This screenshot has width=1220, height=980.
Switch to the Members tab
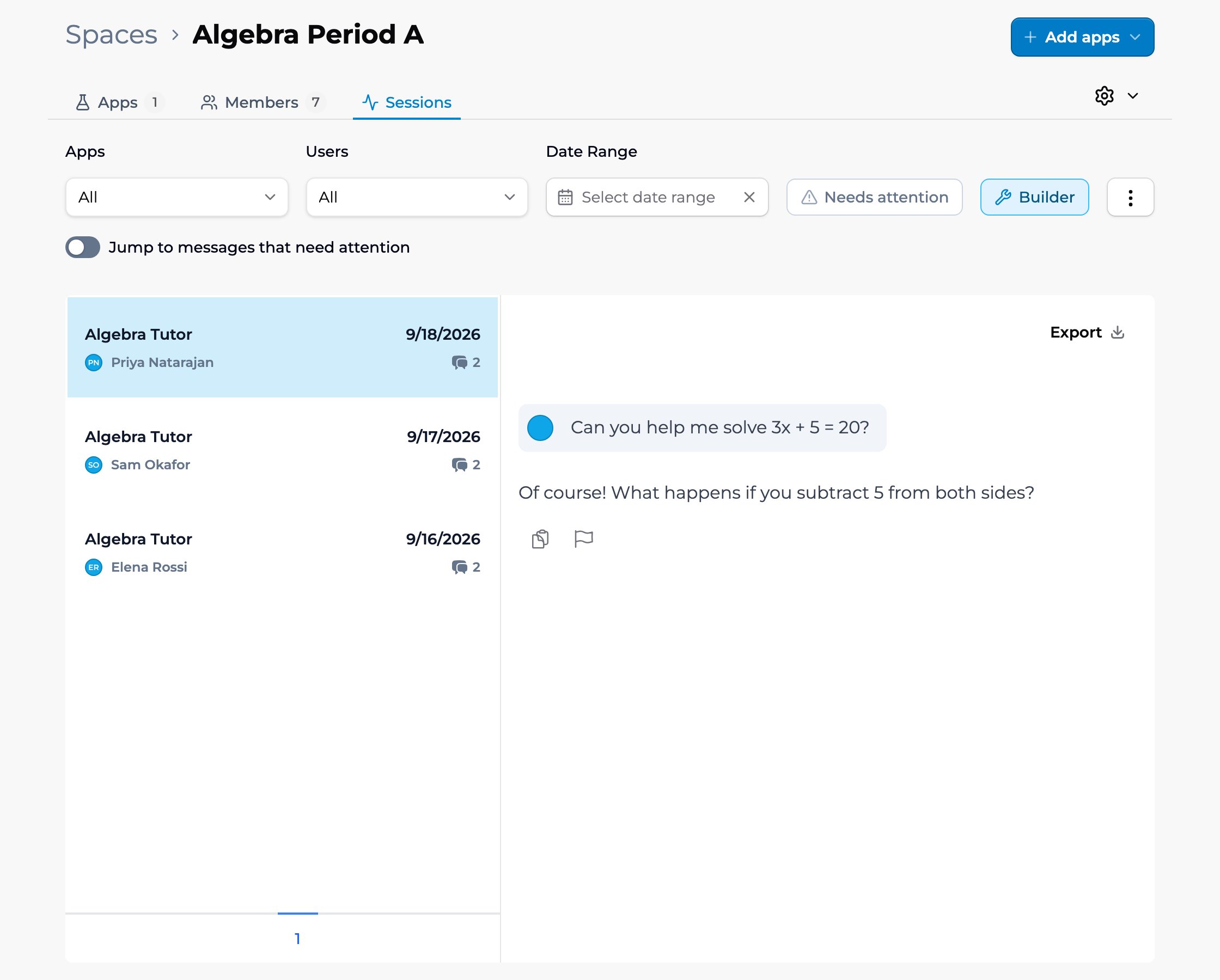[x=263, y=102]
